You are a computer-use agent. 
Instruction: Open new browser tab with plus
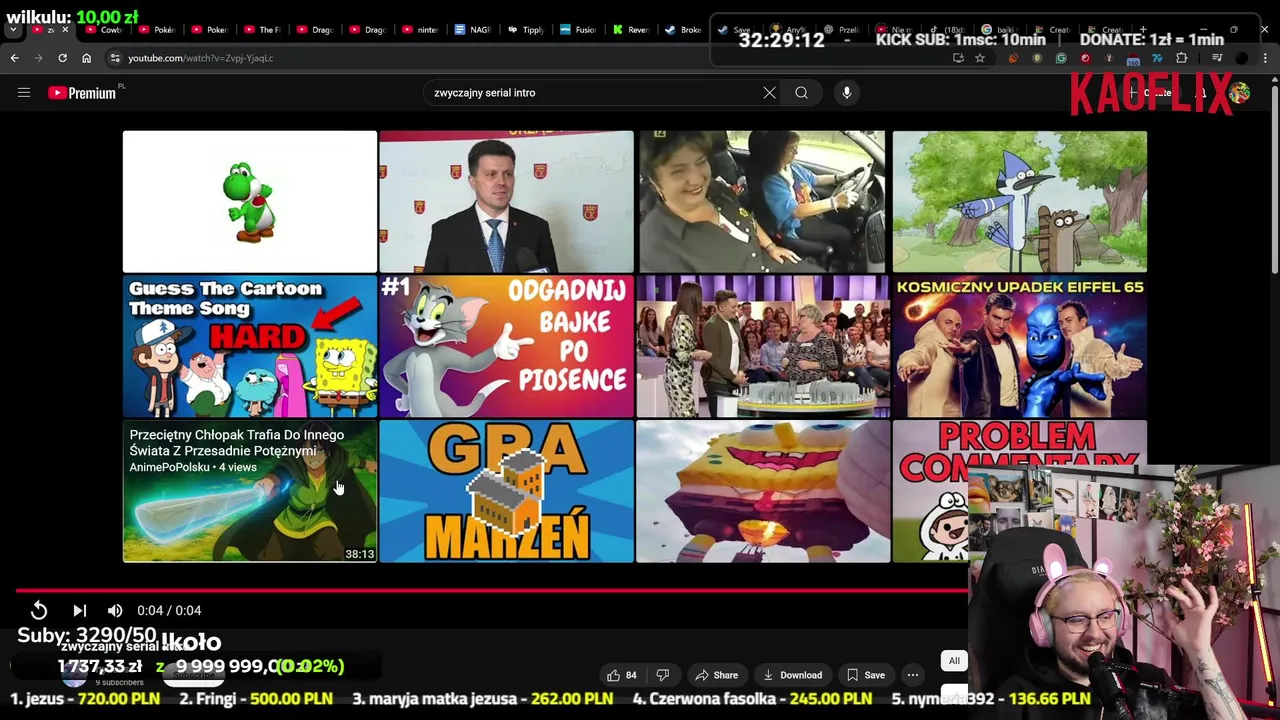point(1144,29)
